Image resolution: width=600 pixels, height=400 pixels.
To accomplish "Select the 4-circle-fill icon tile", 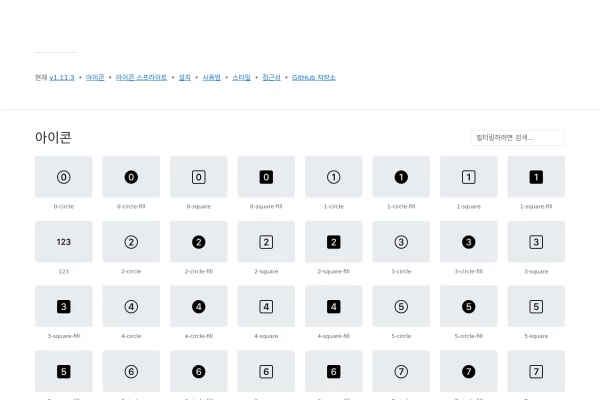I will point(199,306).
